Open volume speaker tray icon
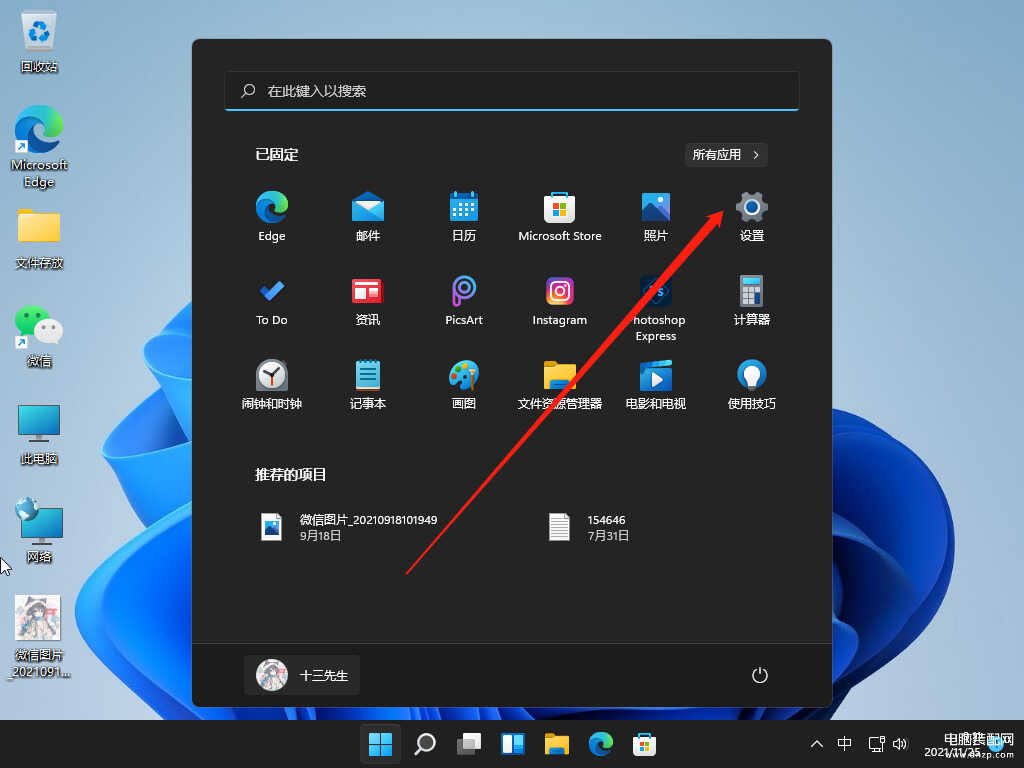Viewport: 1024px width, 768px height. click(900, 744)
